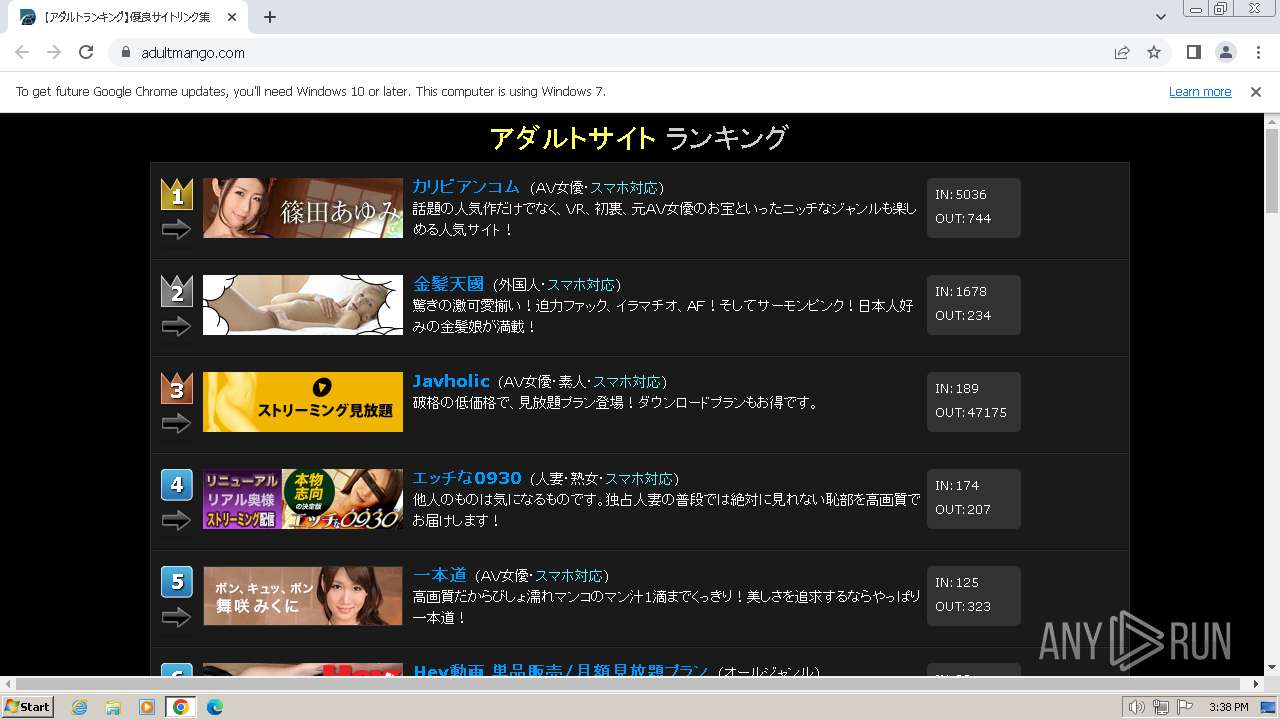Click the ストリーミング見放題 yellow banner
This screenshot has height=720, width=1280.
303,402
